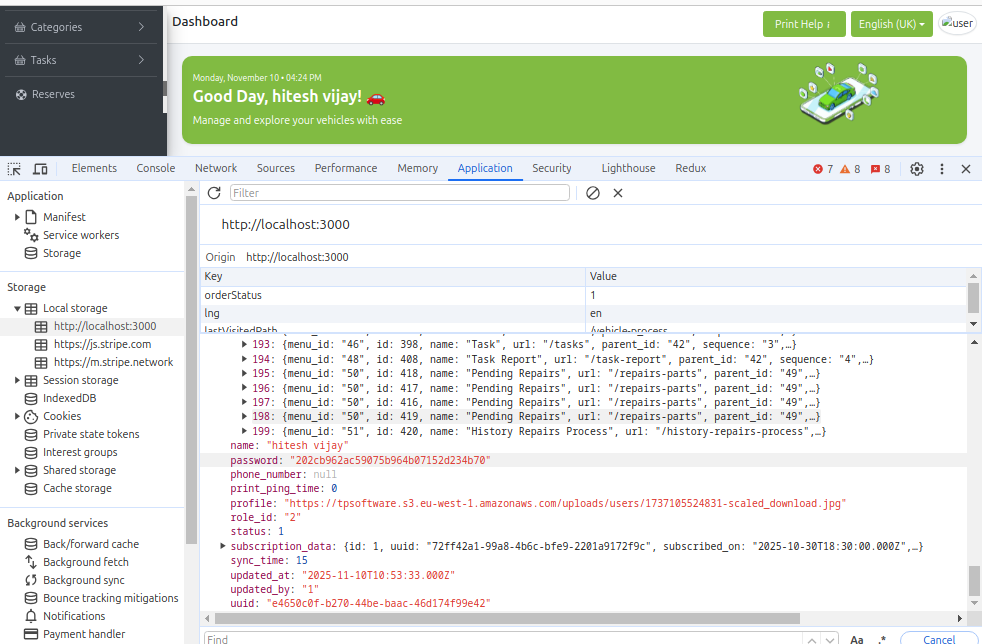Click the Payment handler card icon
Viewport: 982px width, 644px height.
coord(31,634)
